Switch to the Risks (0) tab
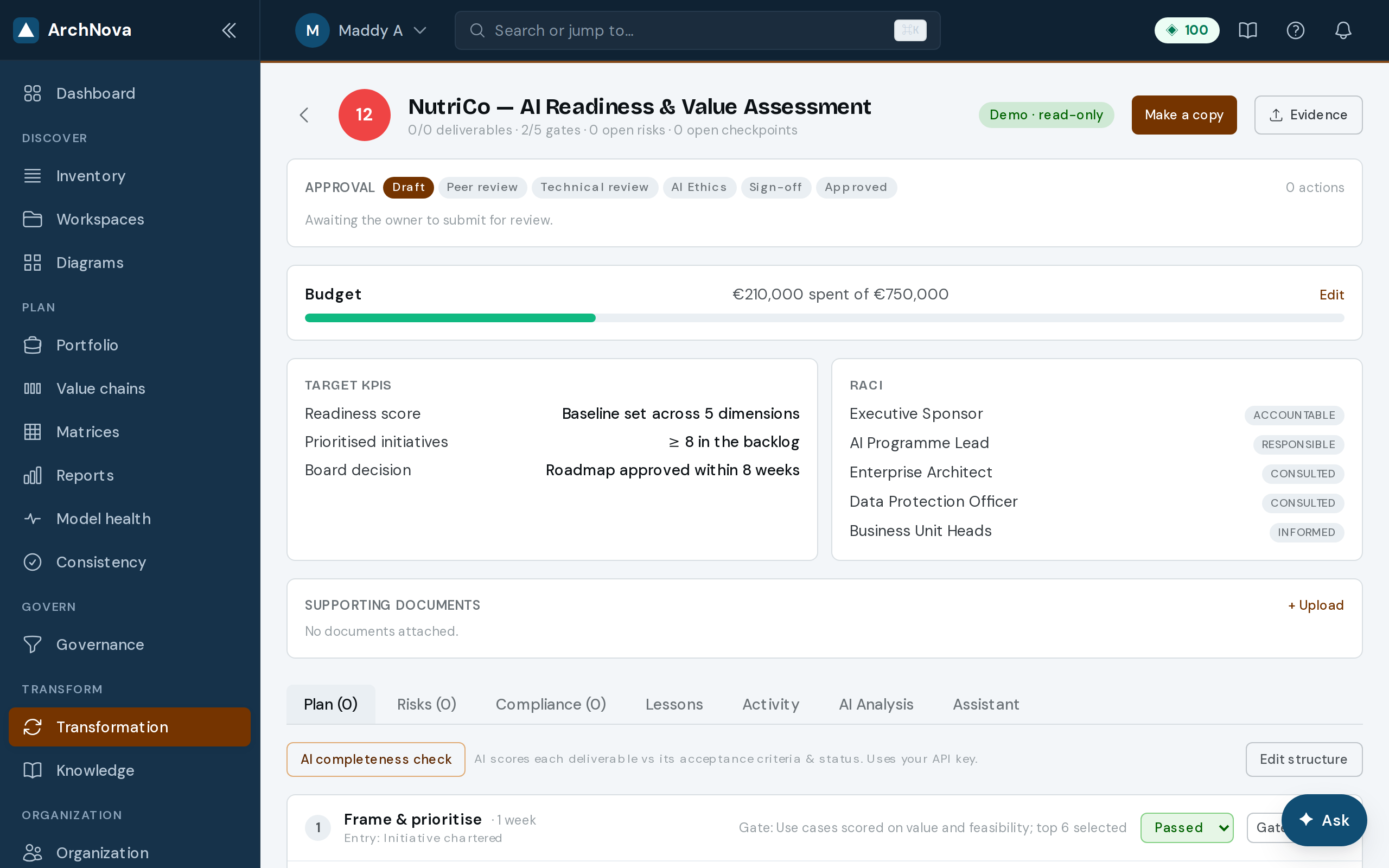Screen dimensions: 1389x868 click(x=426, y=704)
